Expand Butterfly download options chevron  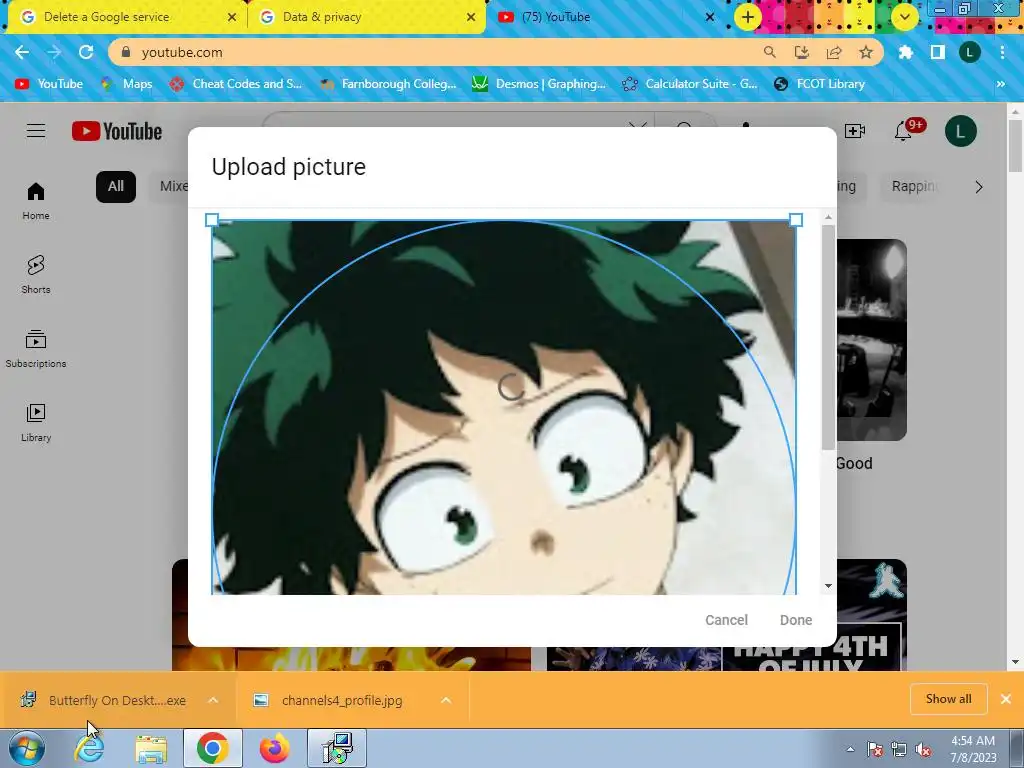213,700
